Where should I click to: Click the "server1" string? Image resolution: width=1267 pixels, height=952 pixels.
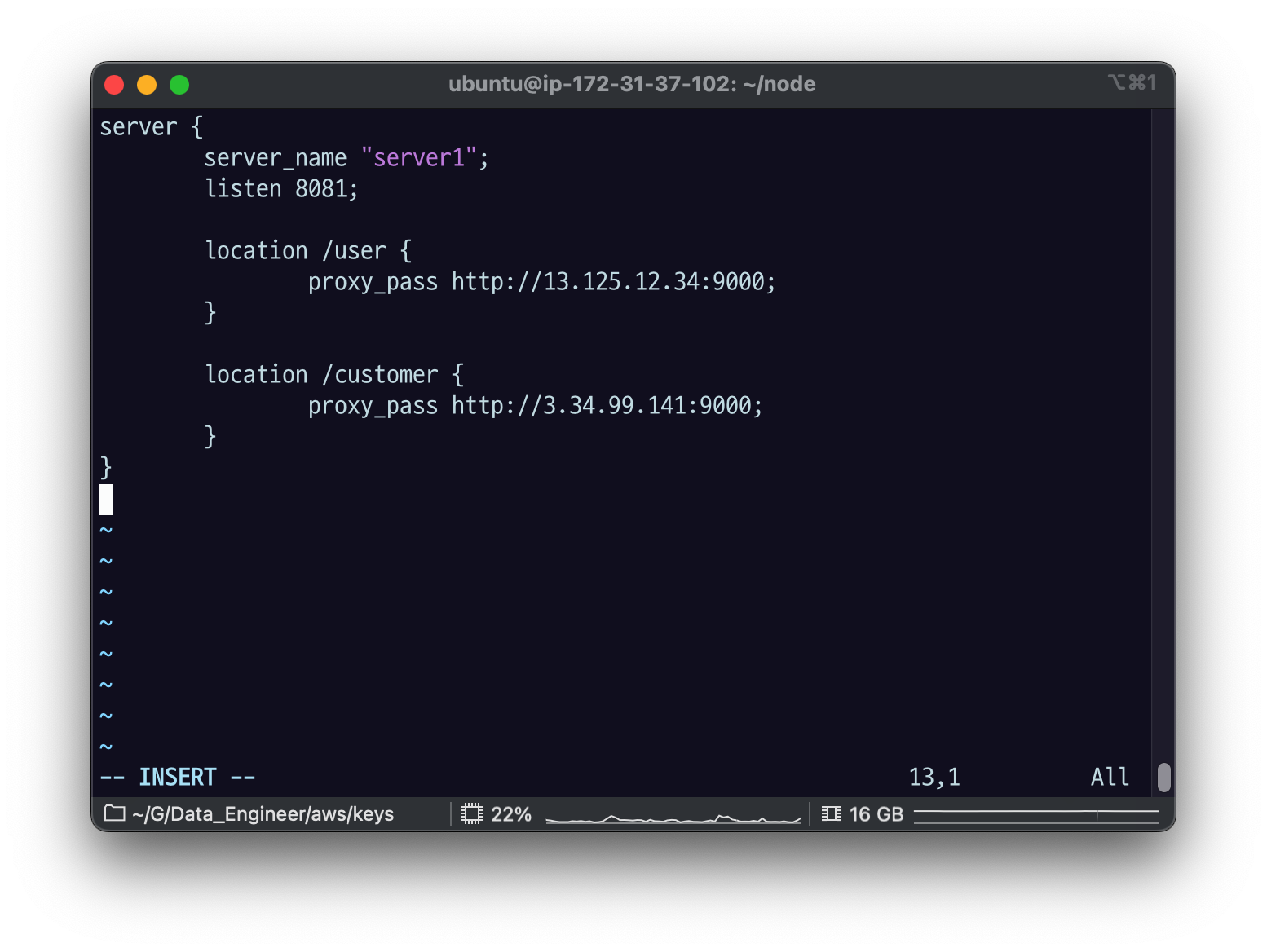coord(418,157)
